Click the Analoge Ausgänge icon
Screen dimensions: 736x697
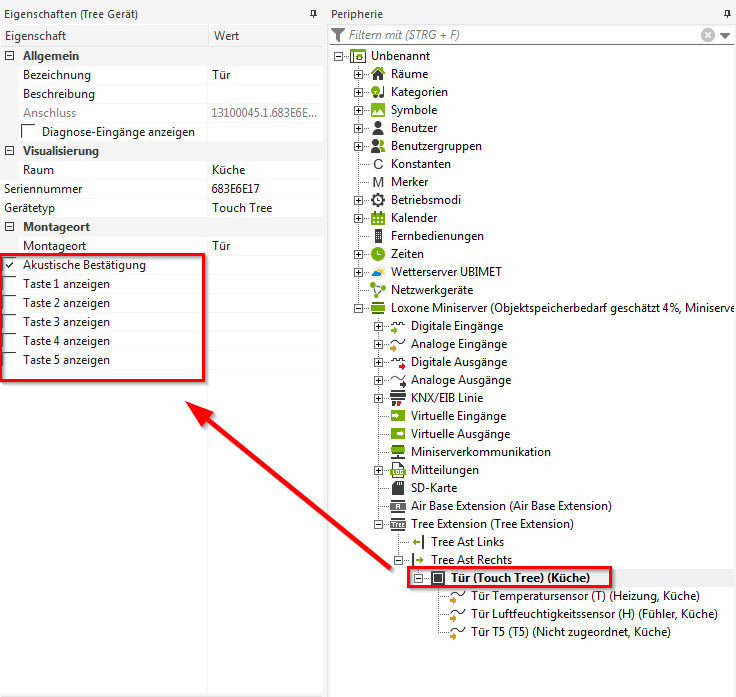[398, 380]
